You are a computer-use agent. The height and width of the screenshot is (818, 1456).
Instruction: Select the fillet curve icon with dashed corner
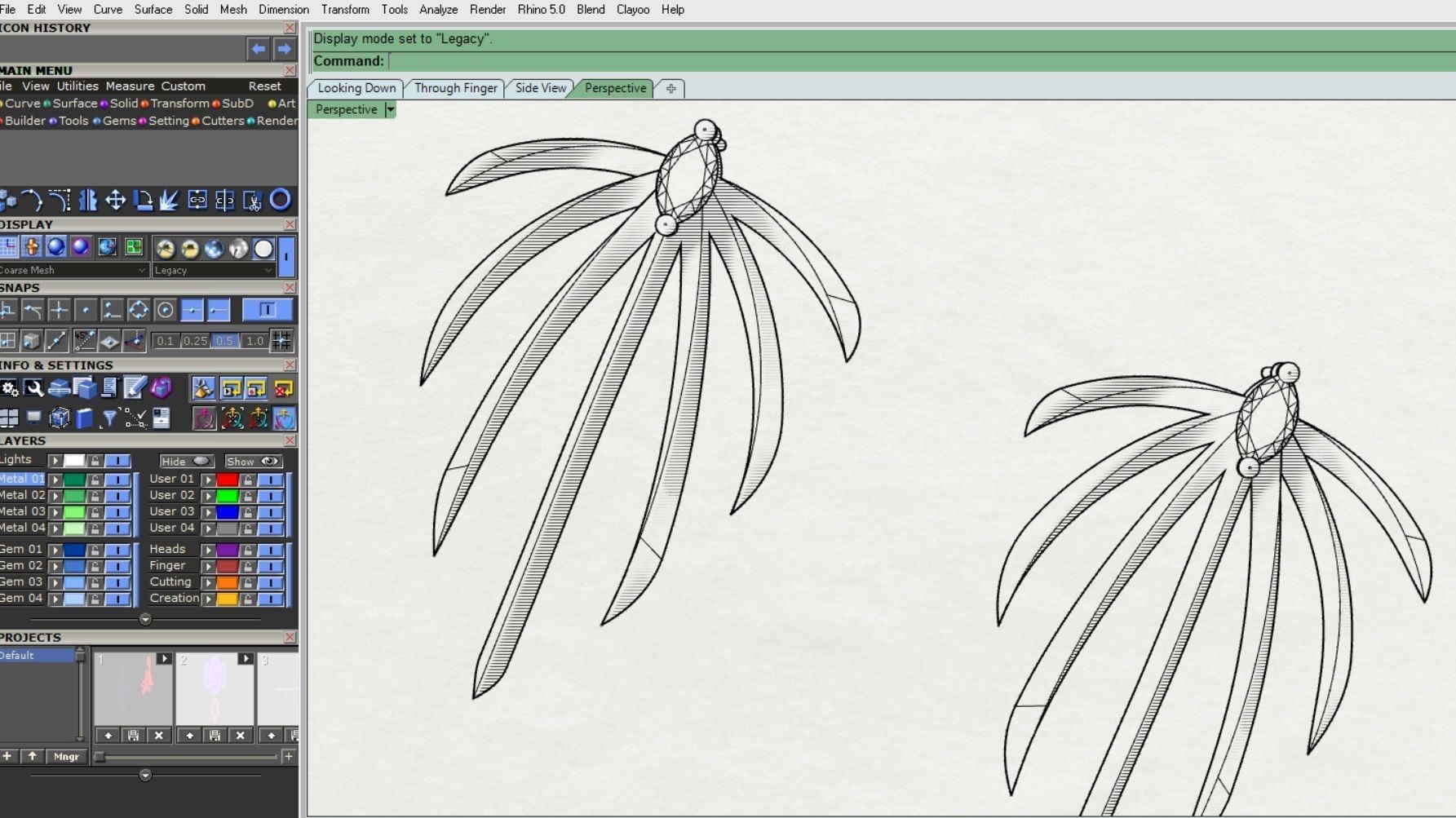point(60,200)
